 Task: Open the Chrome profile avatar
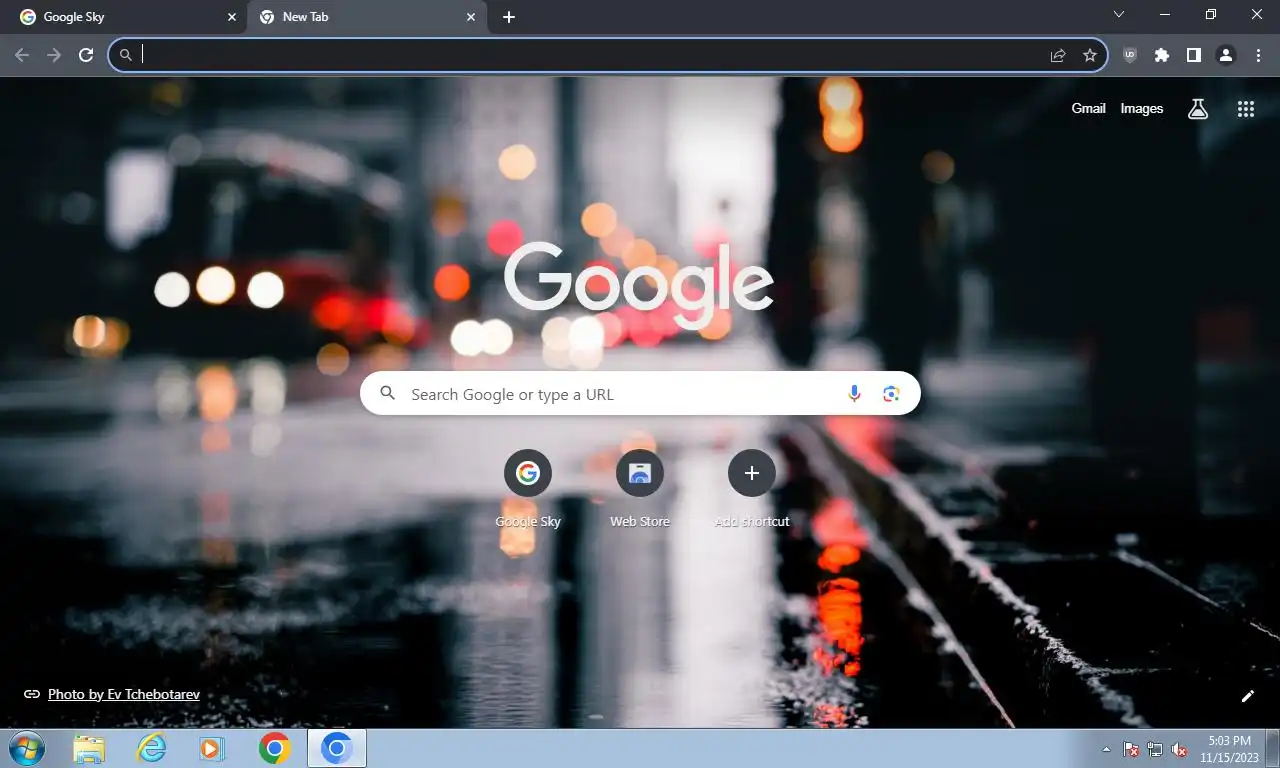[1226, 55]
